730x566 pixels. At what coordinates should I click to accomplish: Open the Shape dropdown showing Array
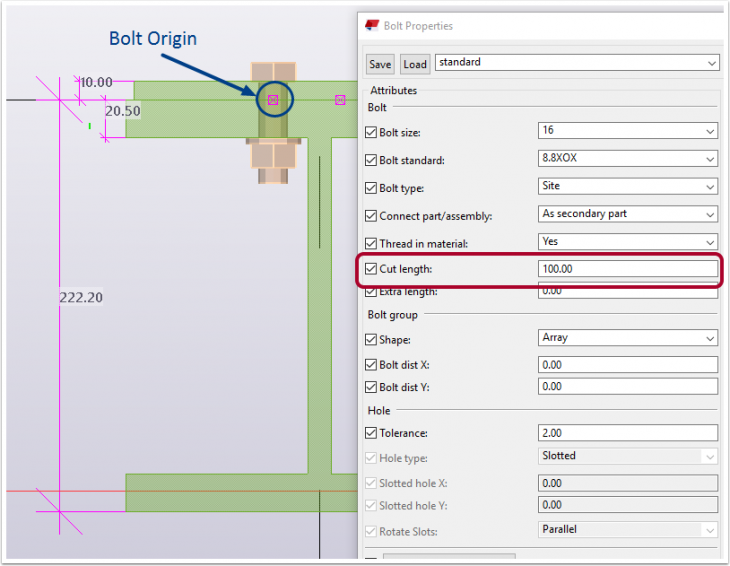(628, 337)
